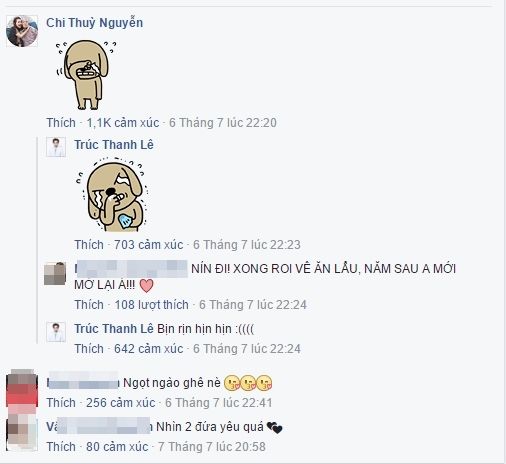Like Chi Thuỳ Nguyễn's sticker comment
The height and width of the screenshot is (464, 506).
61,123
